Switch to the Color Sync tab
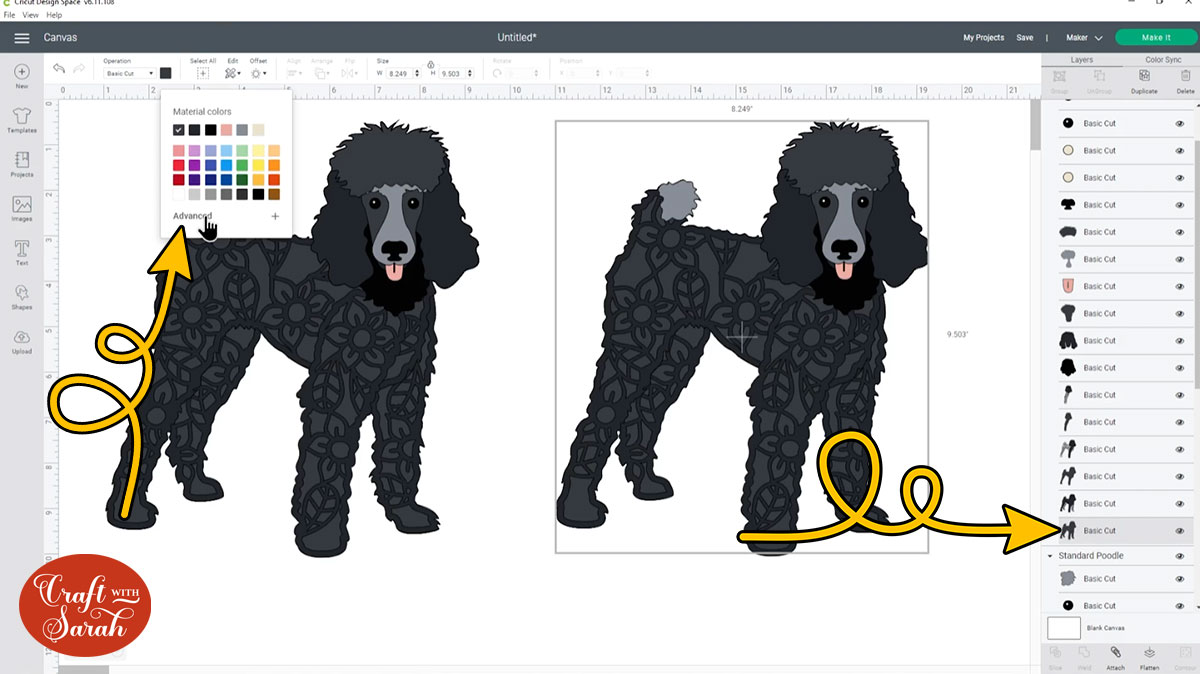 (1163, 60)
